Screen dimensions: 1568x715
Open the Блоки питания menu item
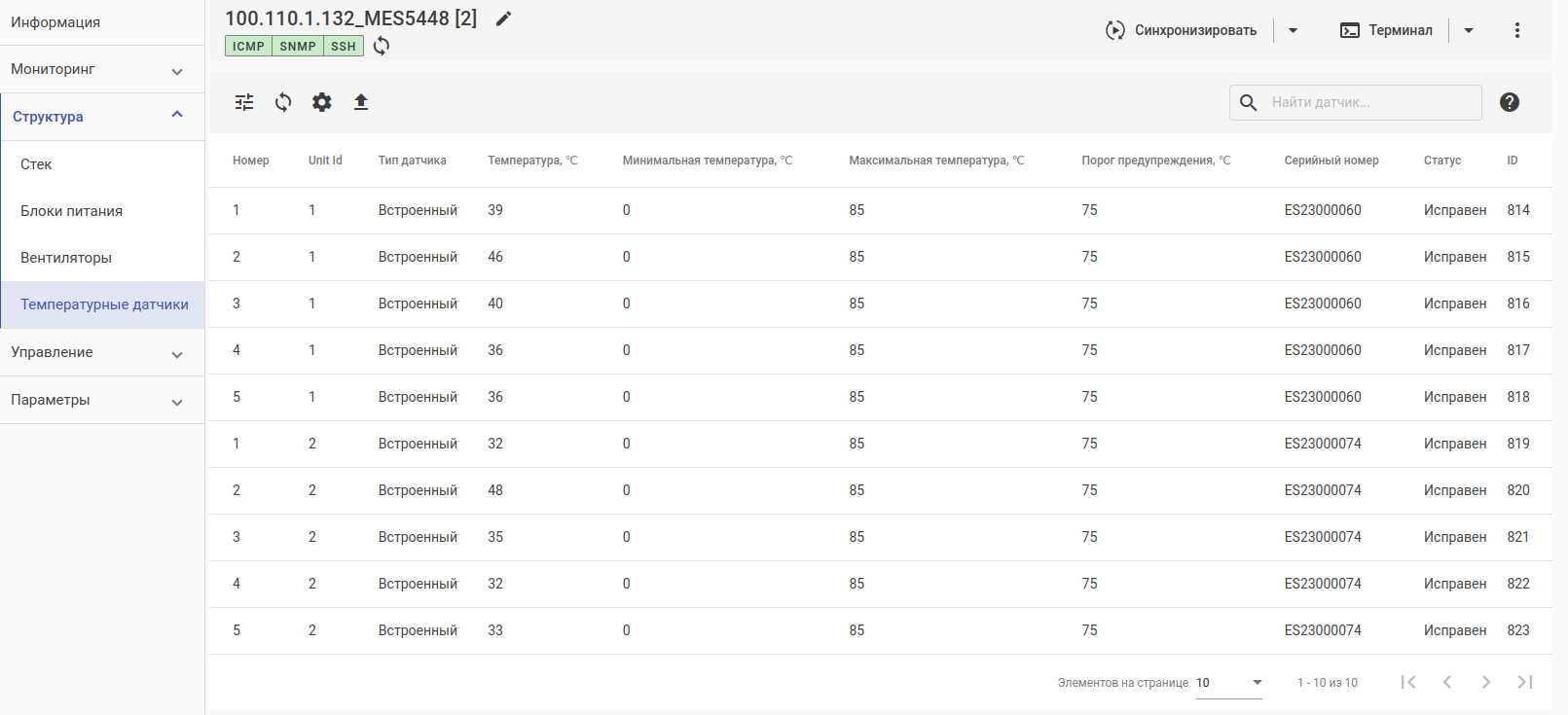pyautogui.click(x=72, y=211)
